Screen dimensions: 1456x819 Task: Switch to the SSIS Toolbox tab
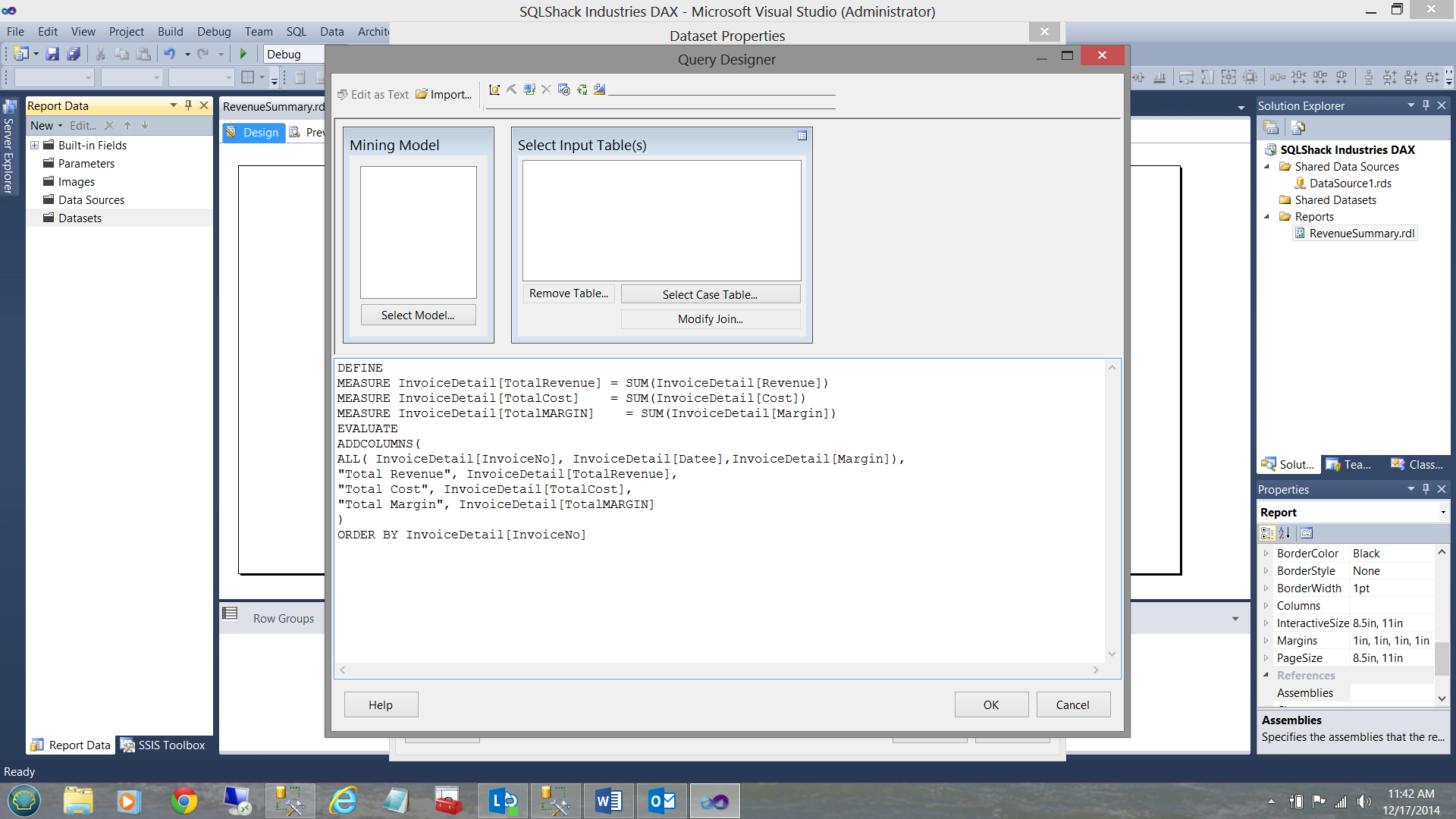pyautogui.click(x=163, y=745)
